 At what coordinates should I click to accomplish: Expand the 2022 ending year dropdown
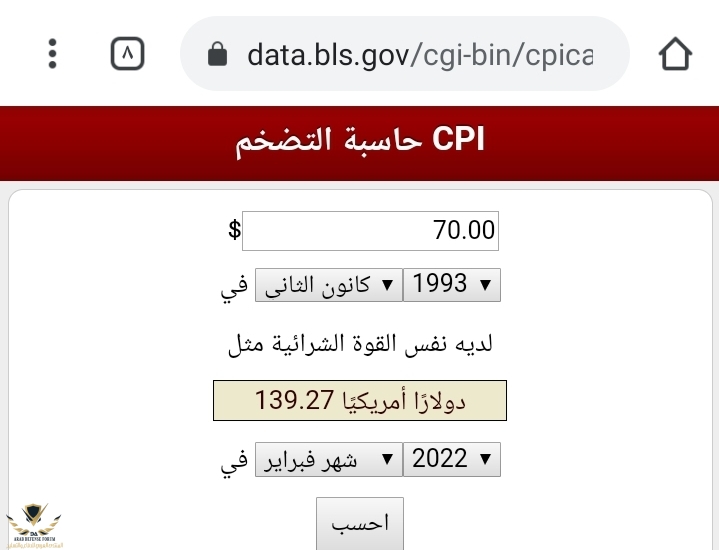coord(451,460)
